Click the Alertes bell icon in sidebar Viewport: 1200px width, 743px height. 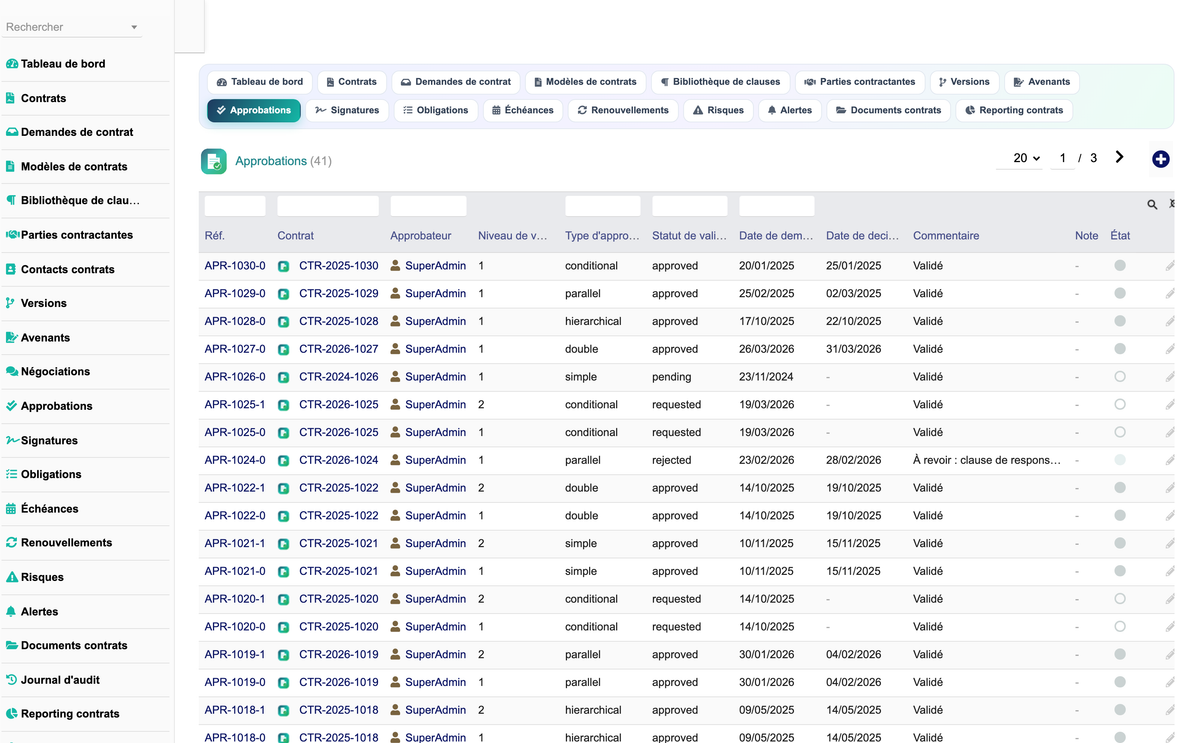[x=11, y=611]
